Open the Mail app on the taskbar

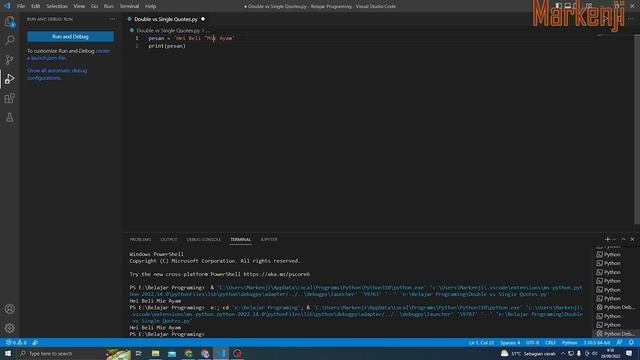tap(172, 353)
